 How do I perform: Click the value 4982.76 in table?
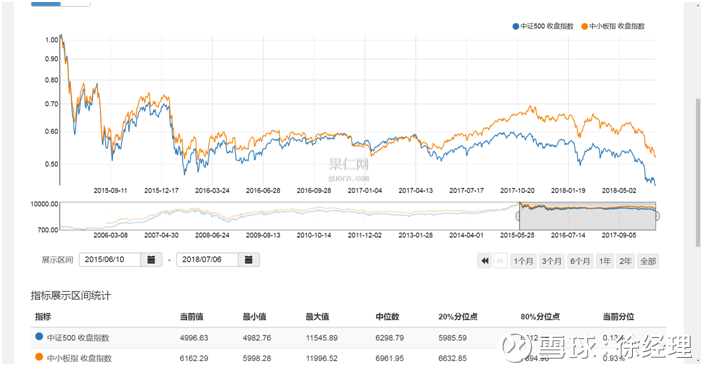tap(256, 338)
